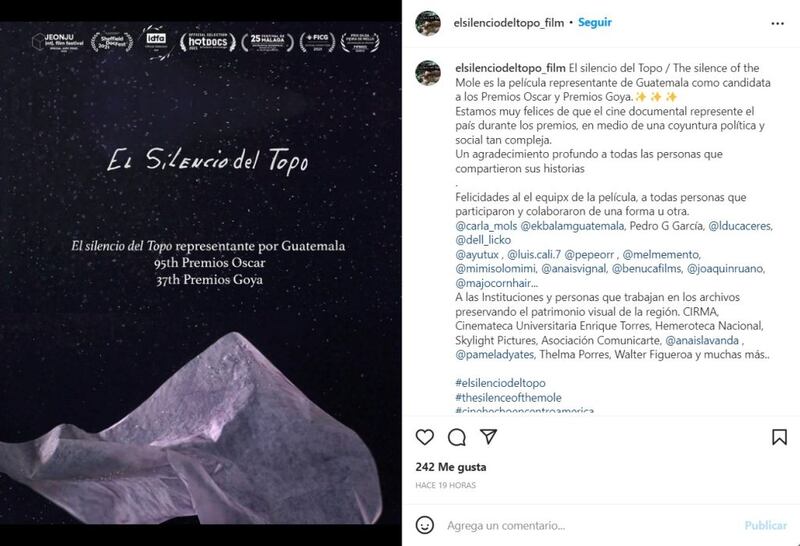Like the post with the heart icon
800x546 pixels.
tap(424, 437)
